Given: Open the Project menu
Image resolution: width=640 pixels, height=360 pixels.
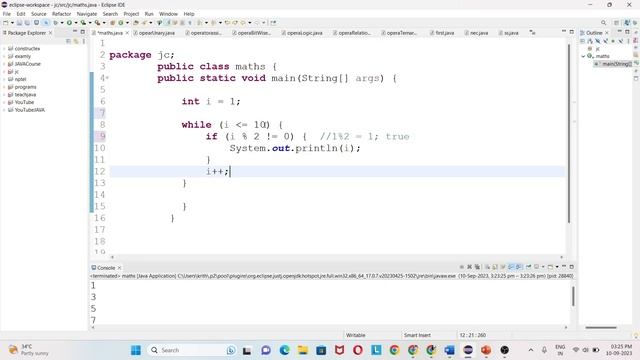Looking at the screenshot, I should tap(131, 14).
